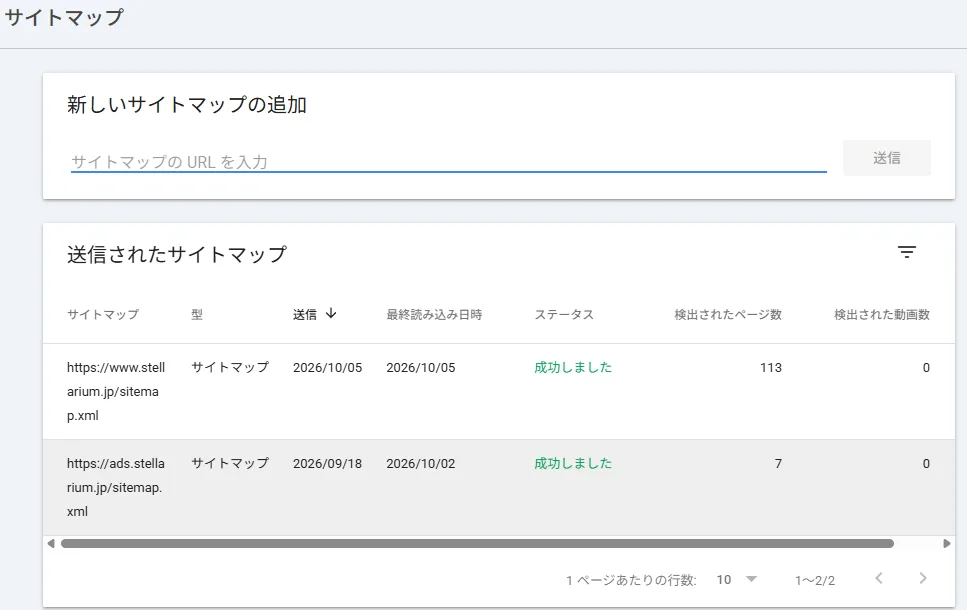
Task: Click the 型 cell in ads.stellarium.jp row
Action: (230, 463)
